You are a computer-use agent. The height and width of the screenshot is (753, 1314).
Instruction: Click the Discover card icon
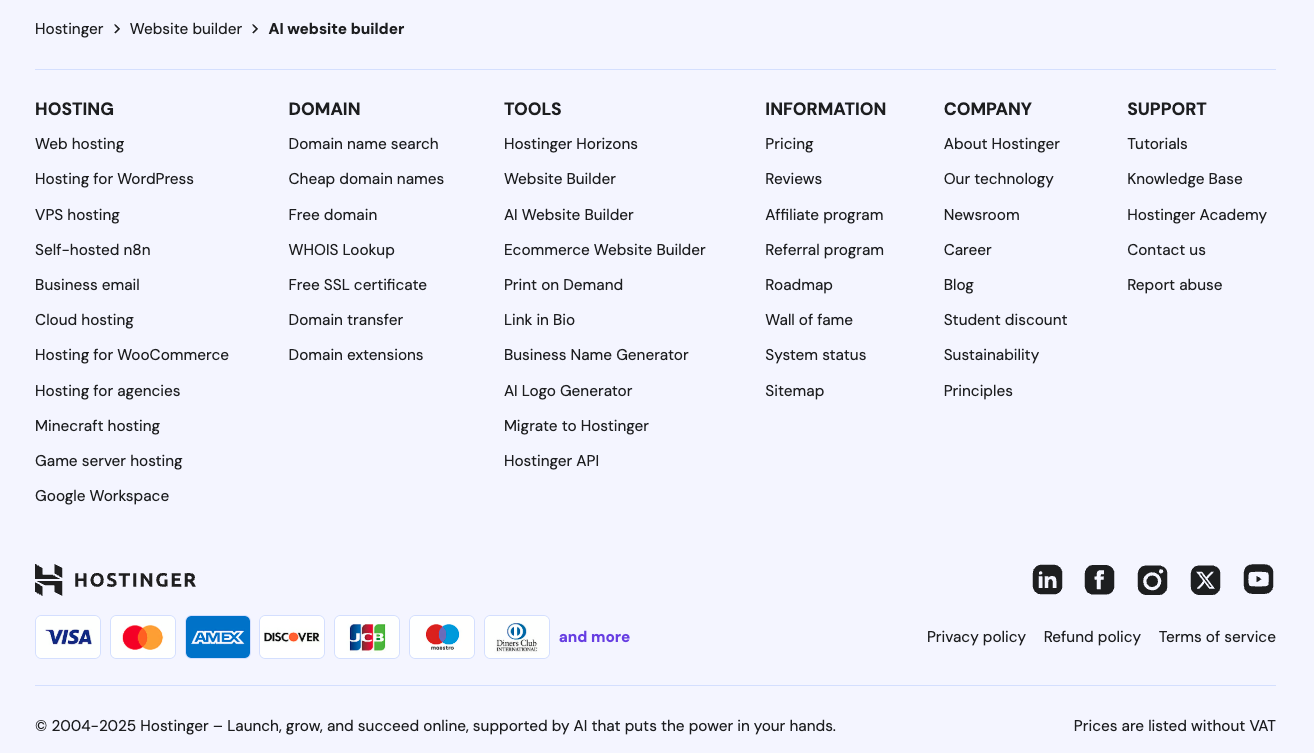pyautogui.click(x=291, y=636)
